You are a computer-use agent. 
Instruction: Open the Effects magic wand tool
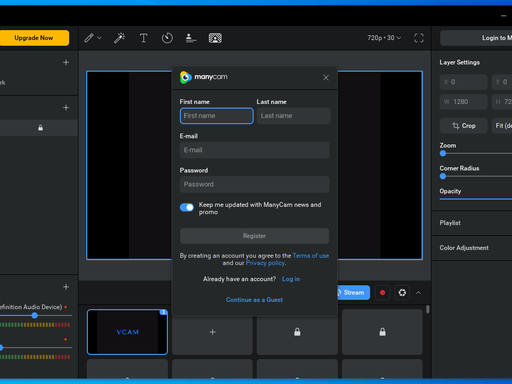click(x=119, y=38)
